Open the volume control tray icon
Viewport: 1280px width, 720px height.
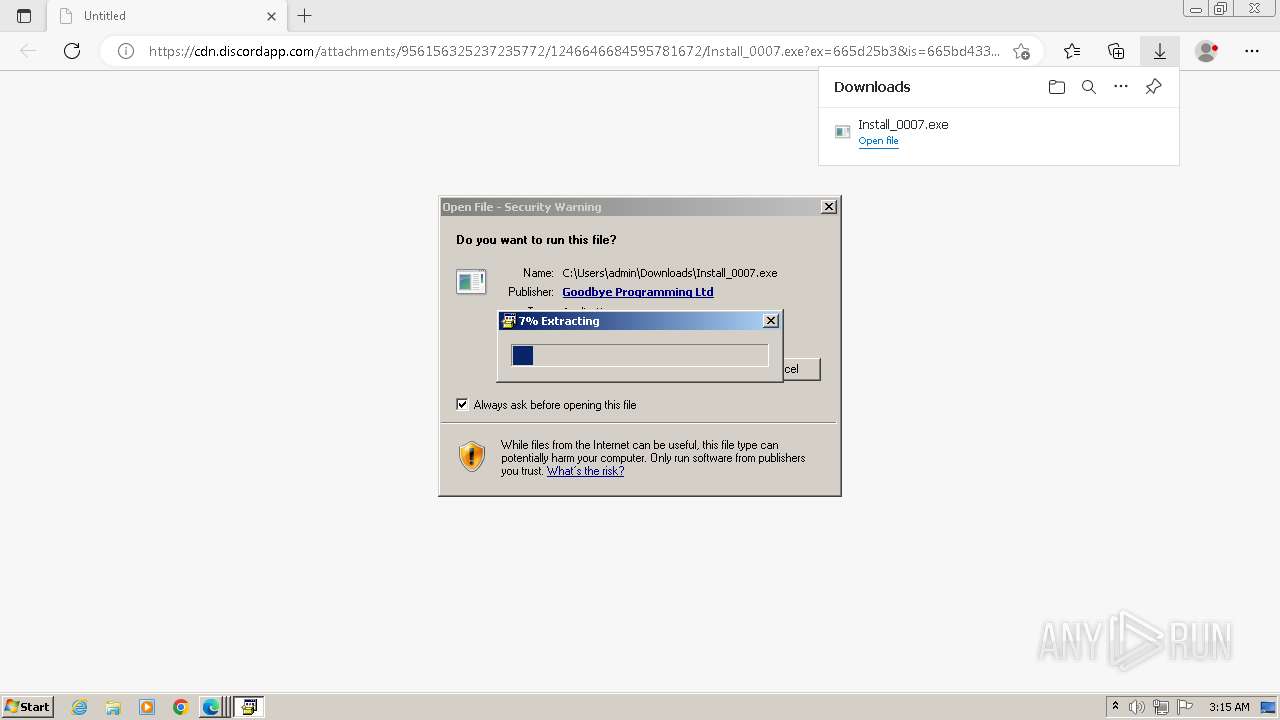click(x=1137, y=707)
